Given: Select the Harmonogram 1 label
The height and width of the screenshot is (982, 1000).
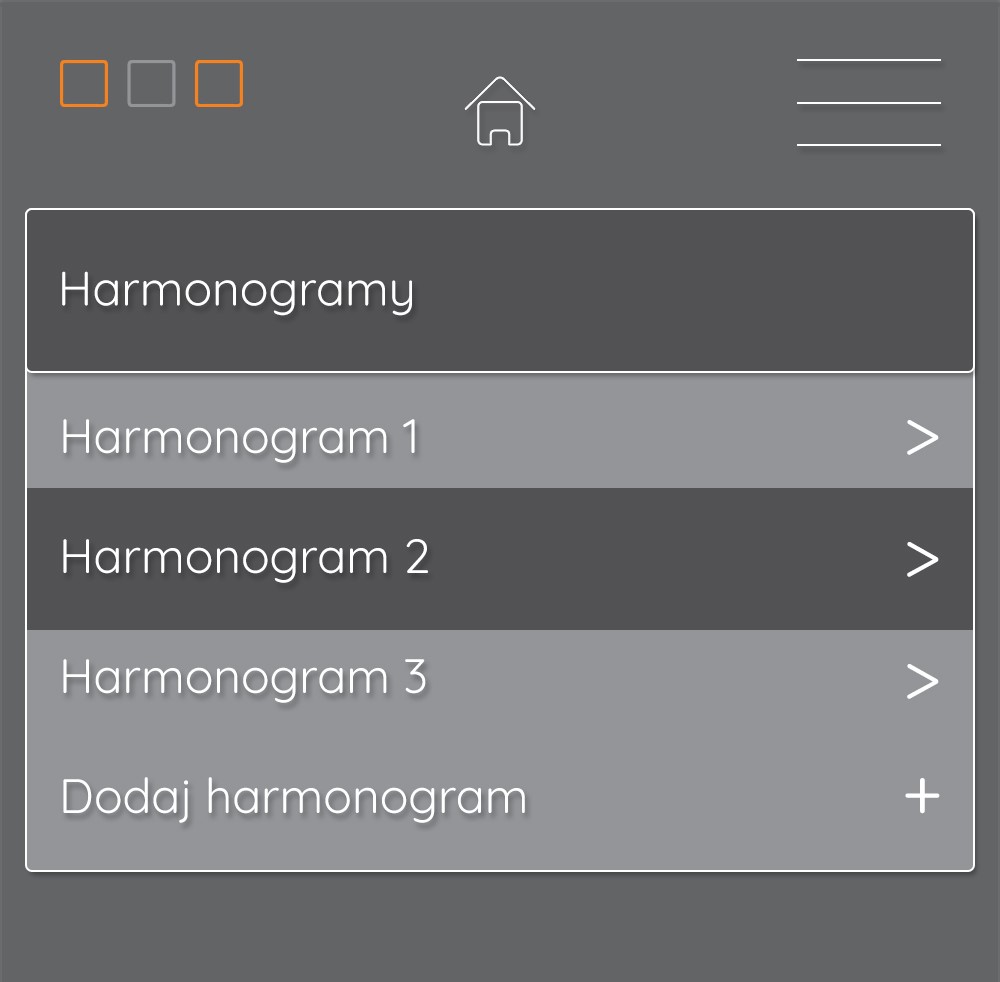Looking at the screenshot, I should pos(240,439).
